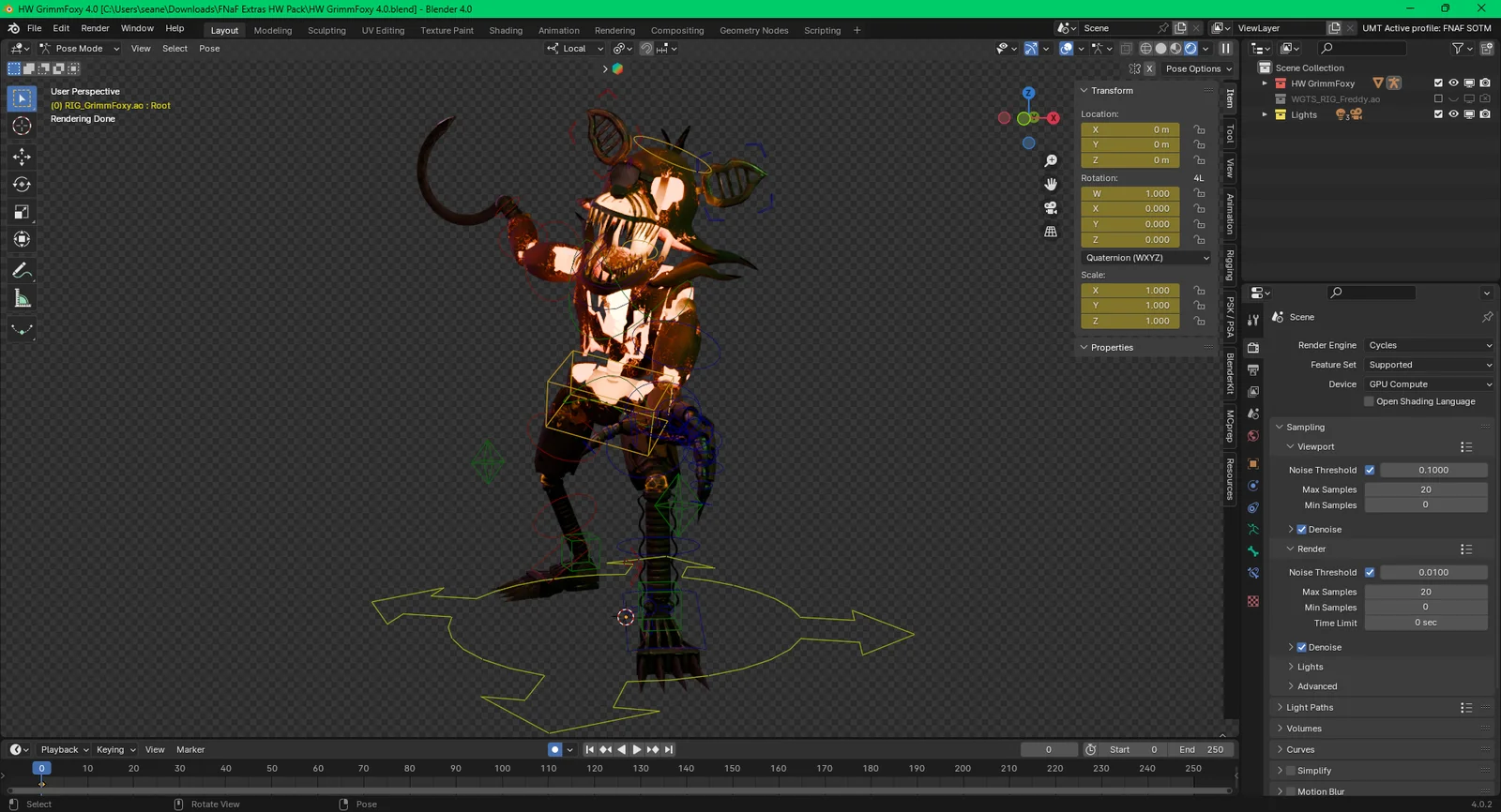Select the Move tool in left toolbar
The height and width of the screenshot is (812, 1501).
[x=22, y=157]
